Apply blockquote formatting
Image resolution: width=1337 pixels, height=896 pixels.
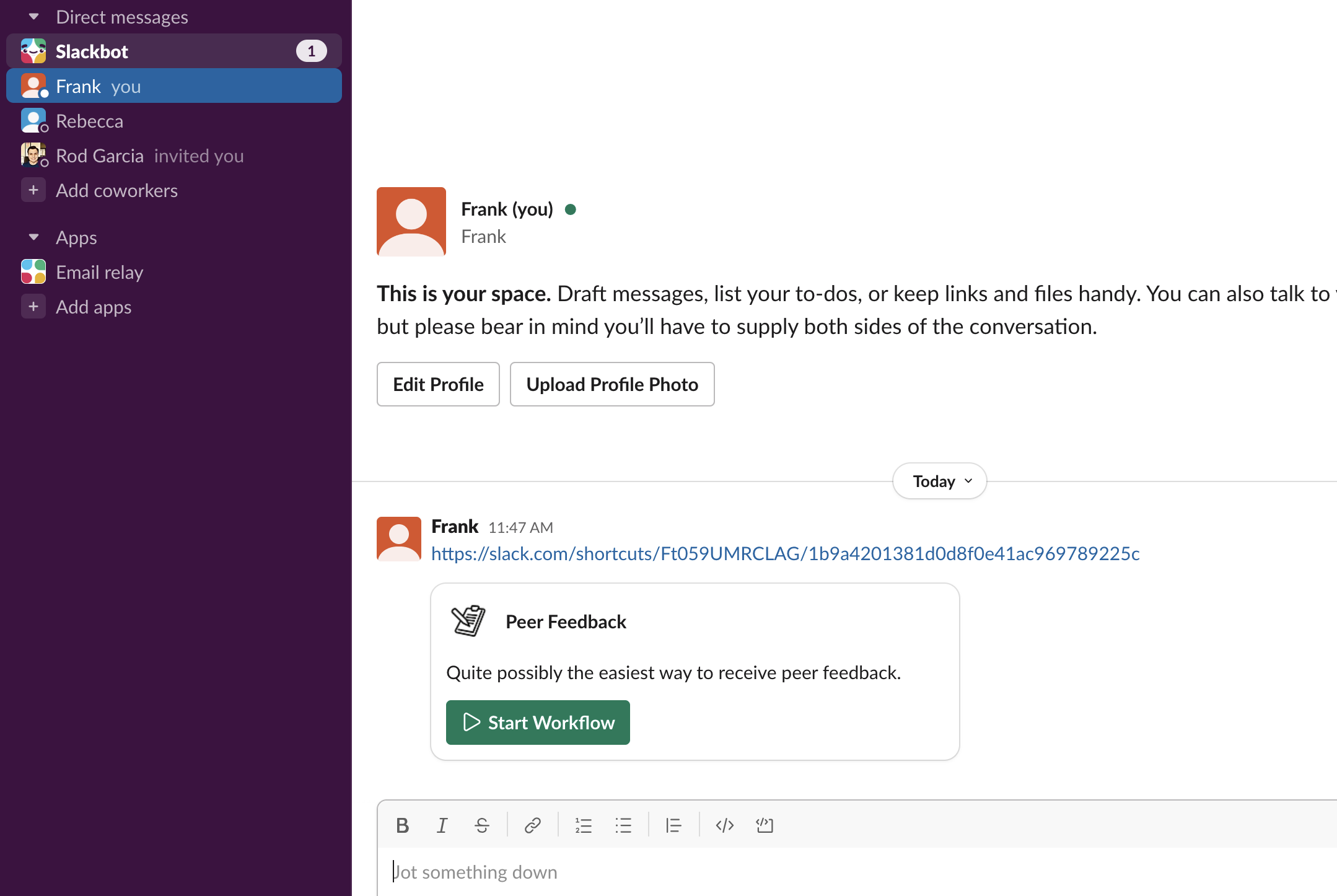point(673,825)
